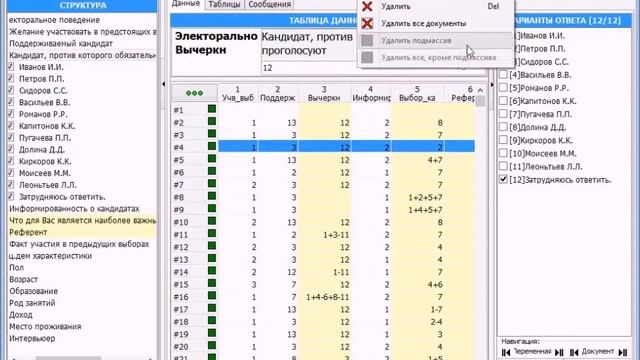The image size is (640, 360).
Task: Click the green square marker in row #2
Action: coord(212,121)
